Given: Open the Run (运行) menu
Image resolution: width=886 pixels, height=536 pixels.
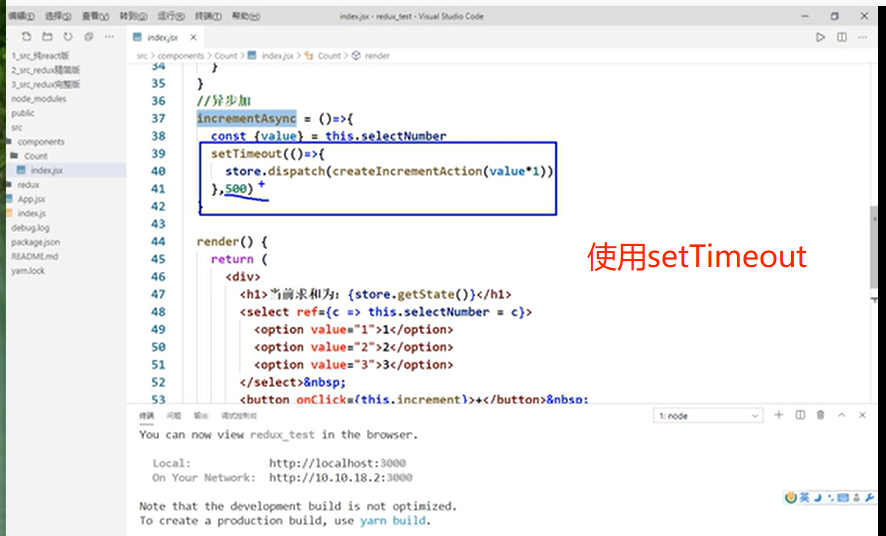Looking at the screenshot, I should [x=171, y=16].
